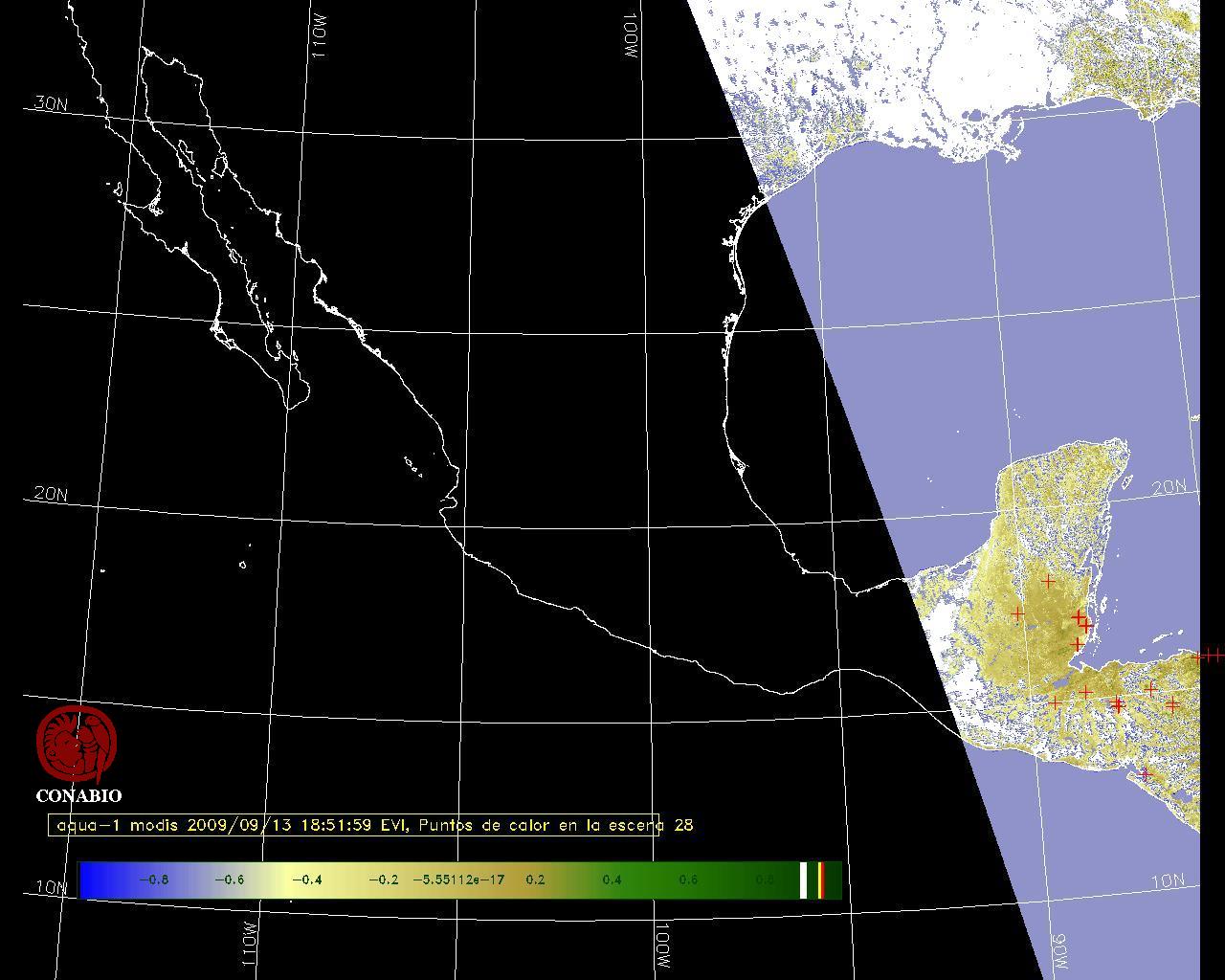Click the hotspot count number 28

(x=683, y=825)
